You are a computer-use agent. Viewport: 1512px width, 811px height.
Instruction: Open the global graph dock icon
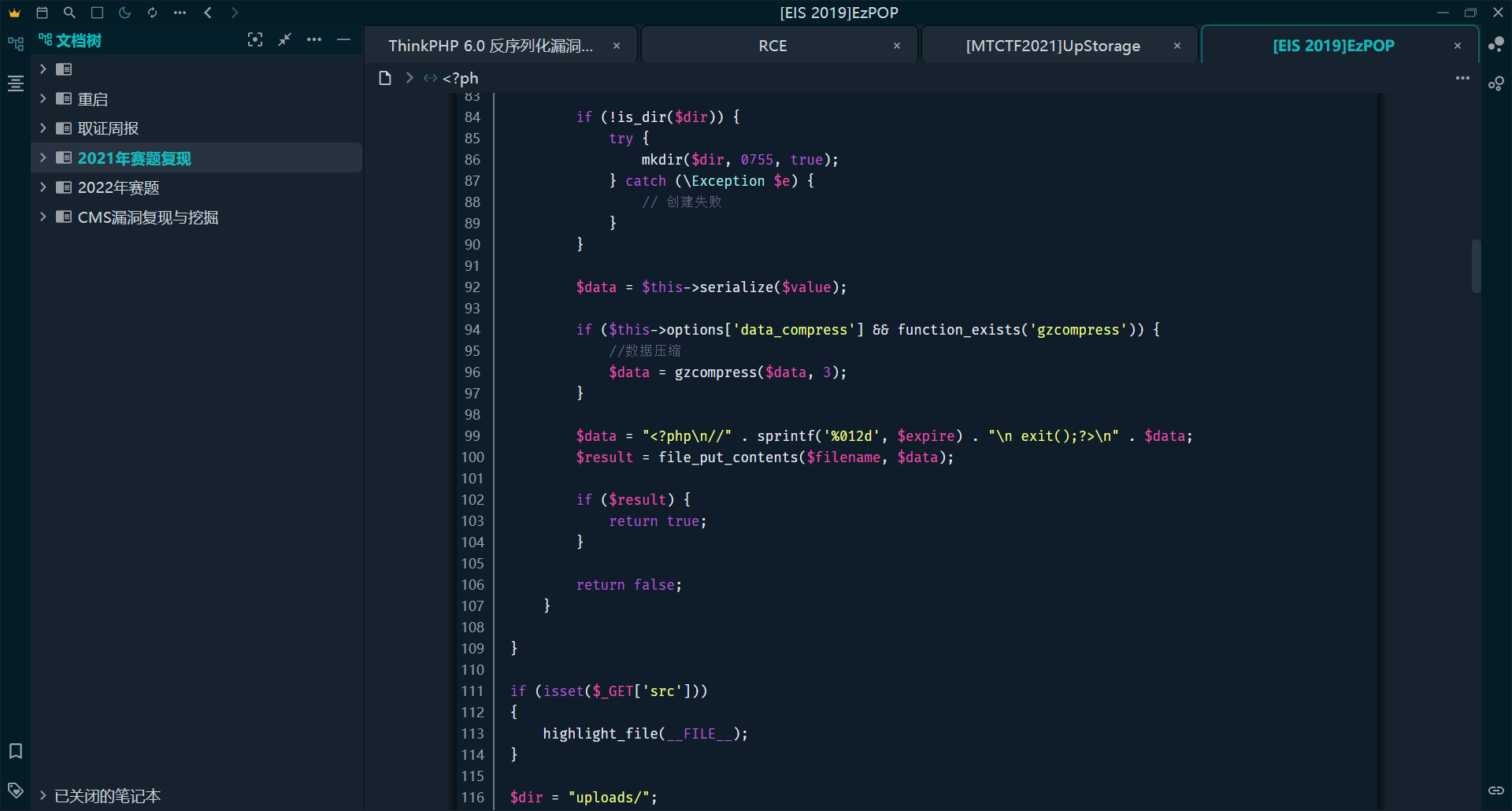[x=1496, y=83]
